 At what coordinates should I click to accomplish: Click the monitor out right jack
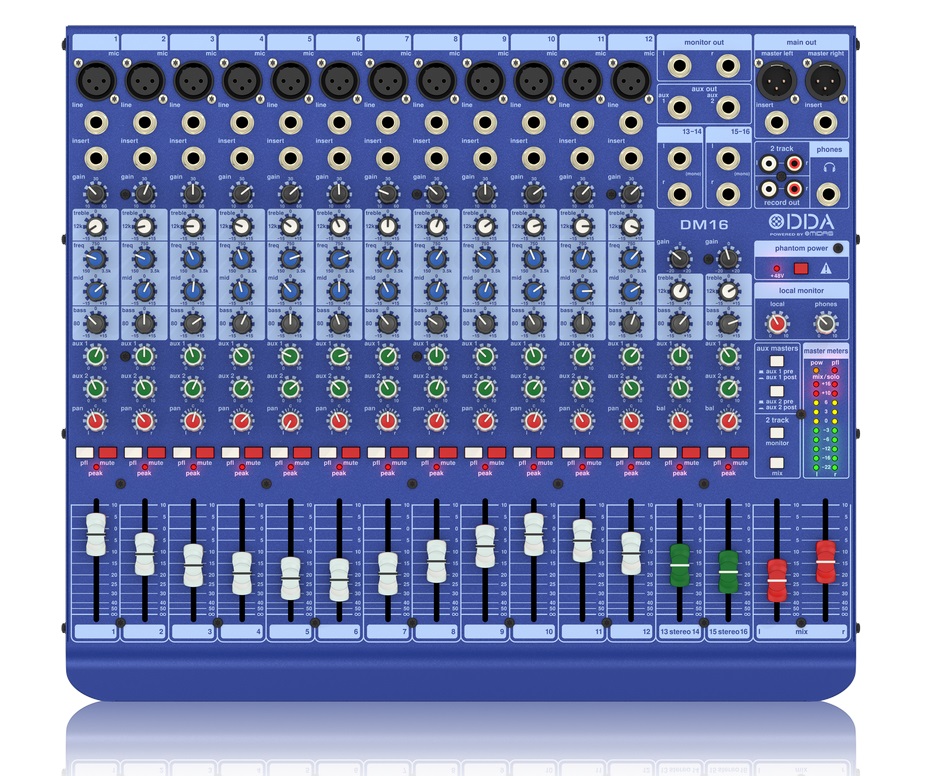pos(728,66)
